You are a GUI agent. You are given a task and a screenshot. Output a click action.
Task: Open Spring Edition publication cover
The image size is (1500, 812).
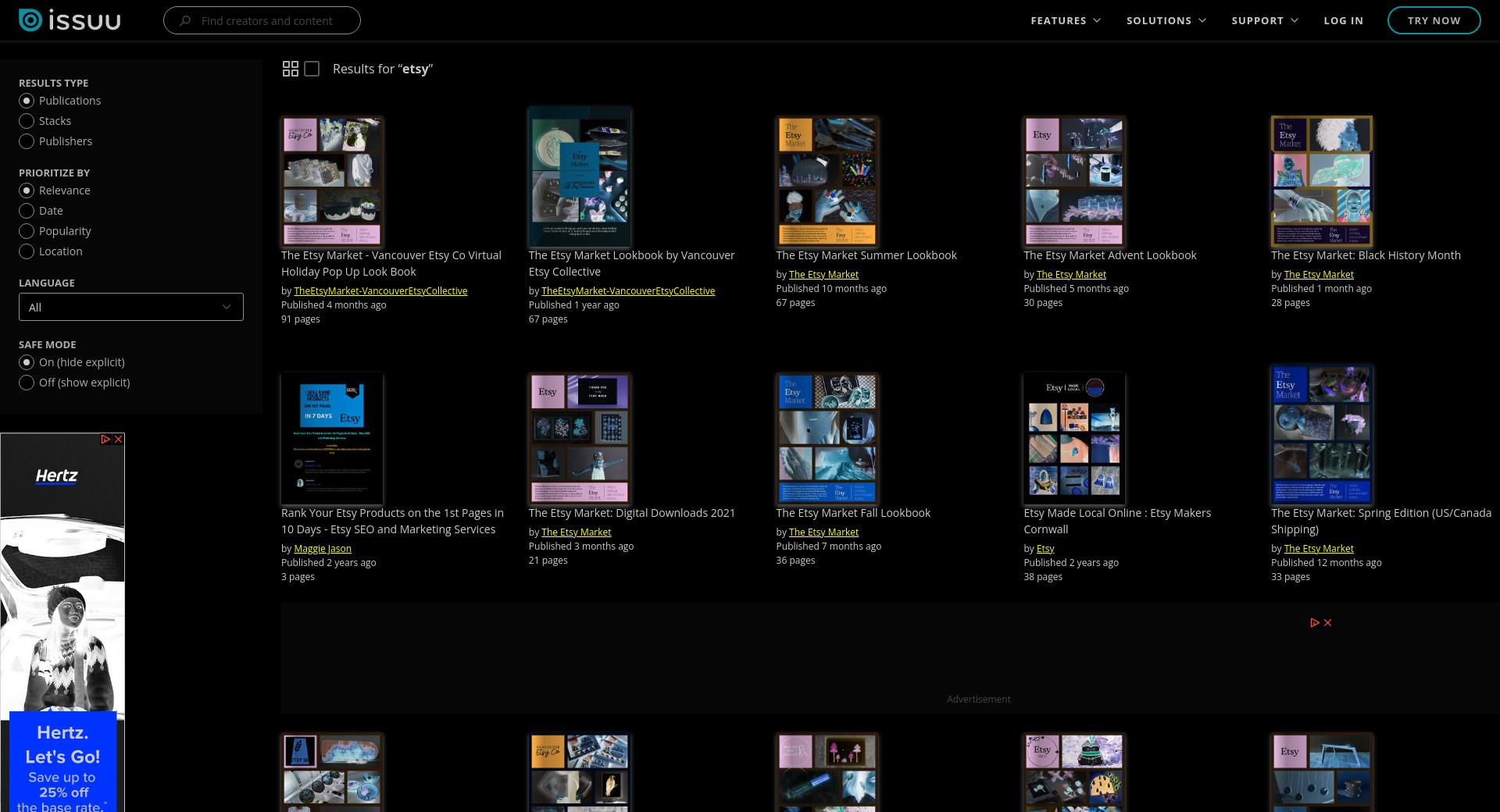(x=1322, y=434)
